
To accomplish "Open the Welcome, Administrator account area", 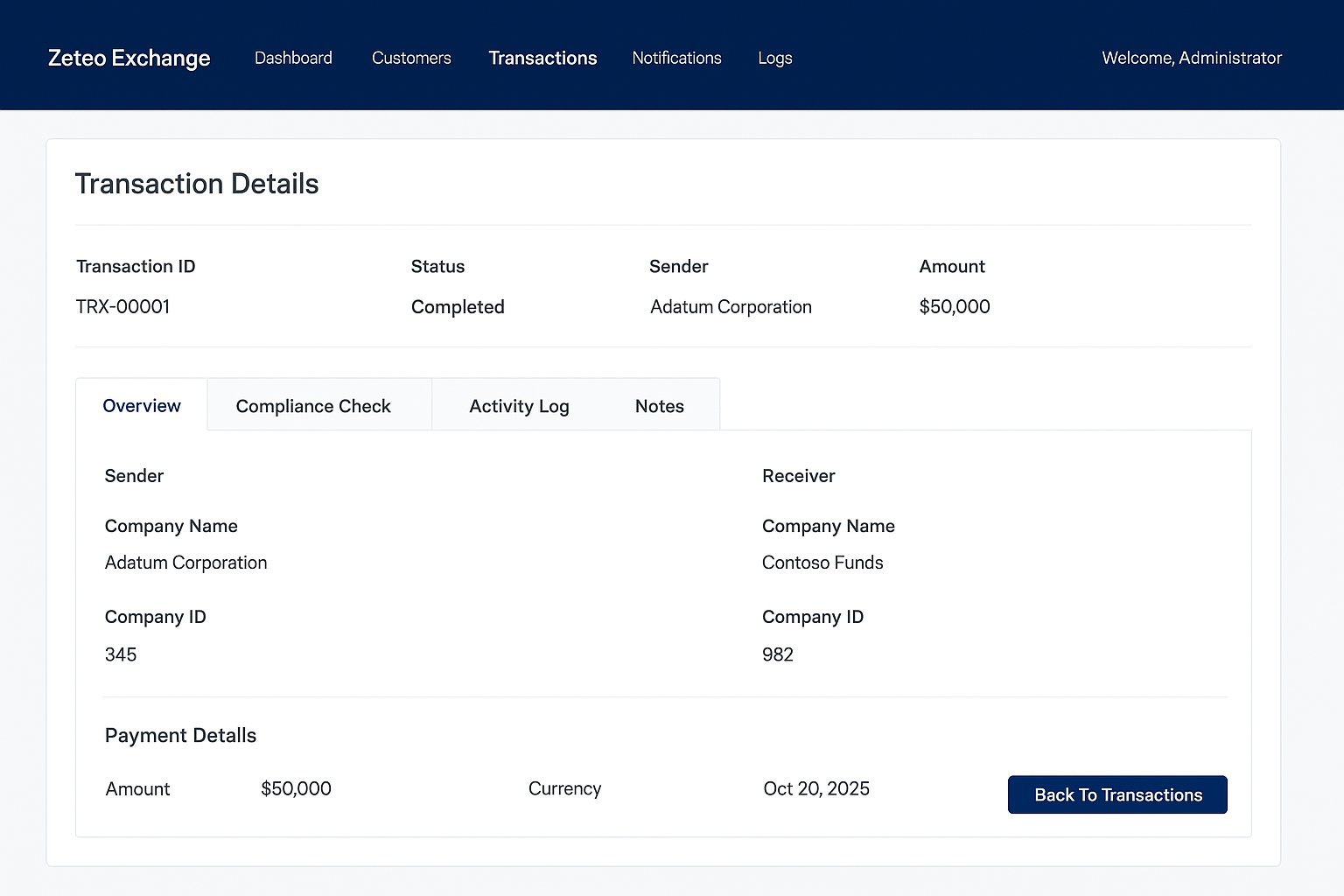I will (x=1192, y=58).
